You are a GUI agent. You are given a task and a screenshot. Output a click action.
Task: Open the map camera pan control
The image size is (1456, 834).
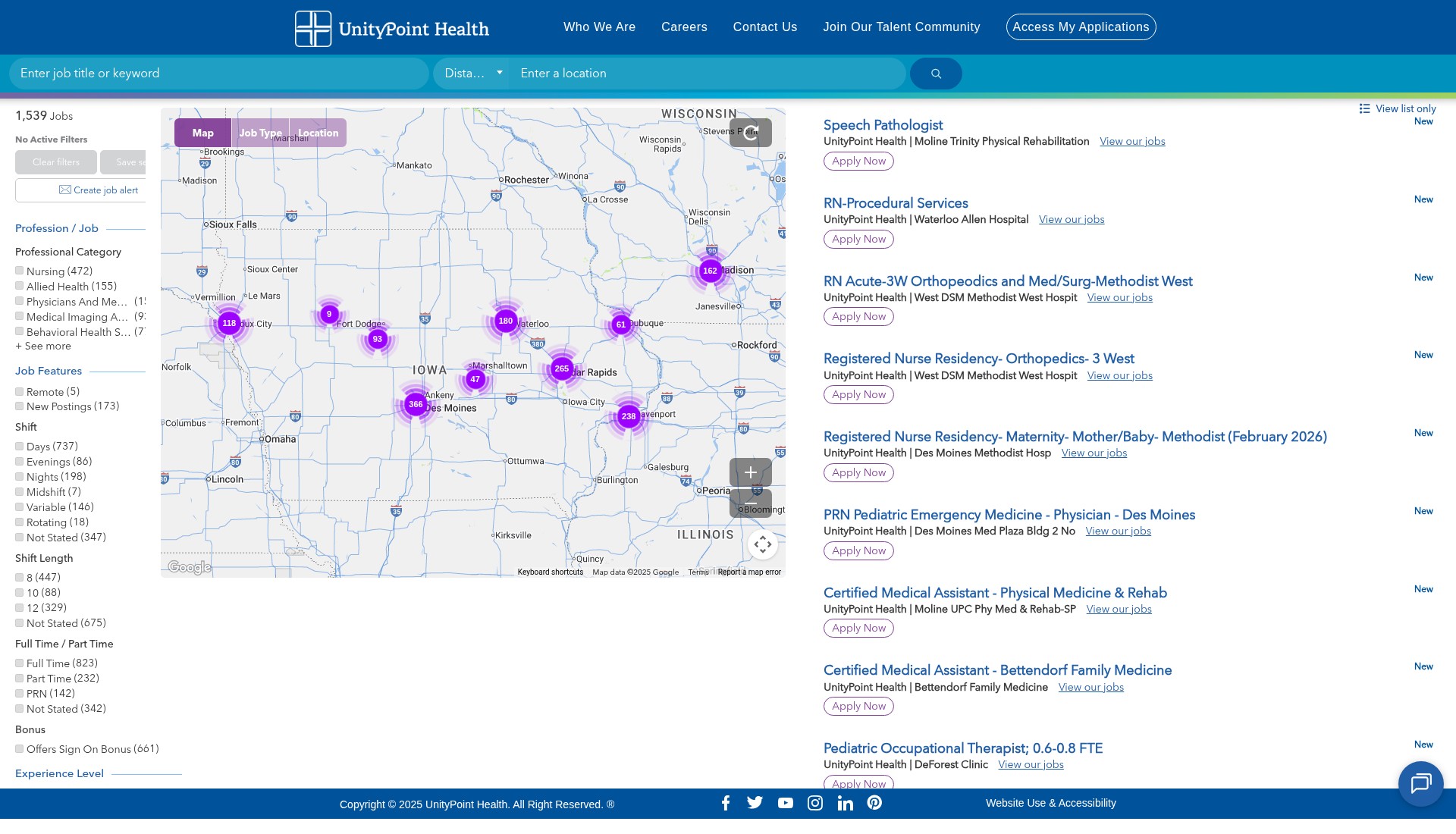(x=763, y=544)
